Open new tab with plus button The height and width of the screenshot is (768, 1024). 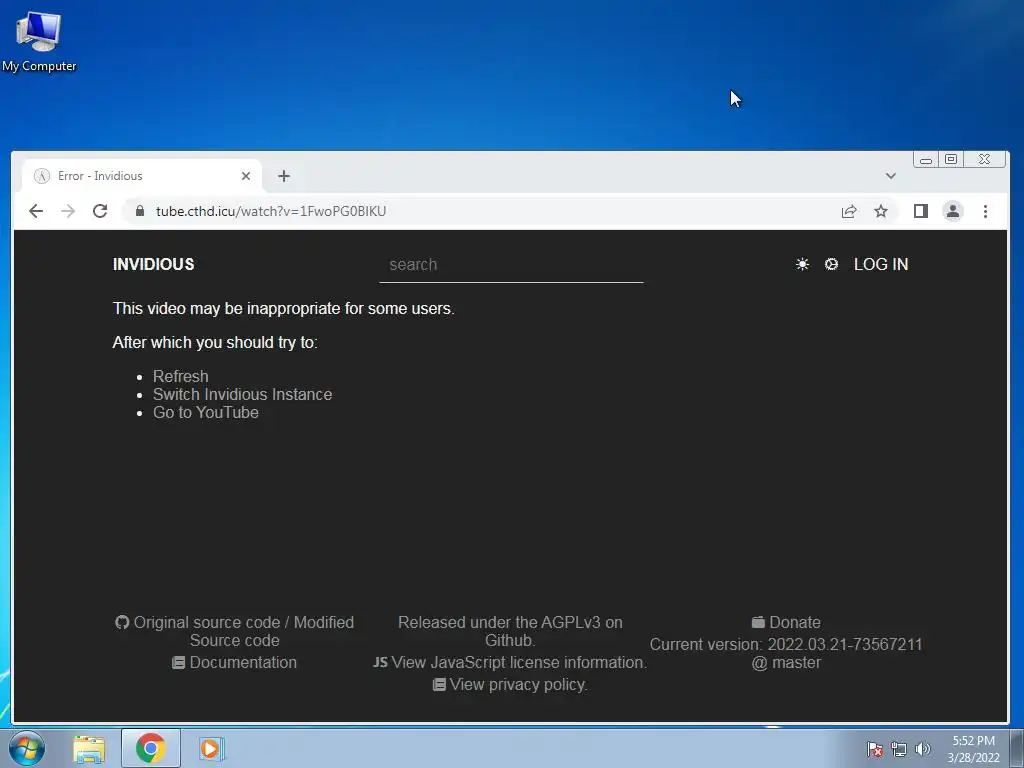point(283,176)
